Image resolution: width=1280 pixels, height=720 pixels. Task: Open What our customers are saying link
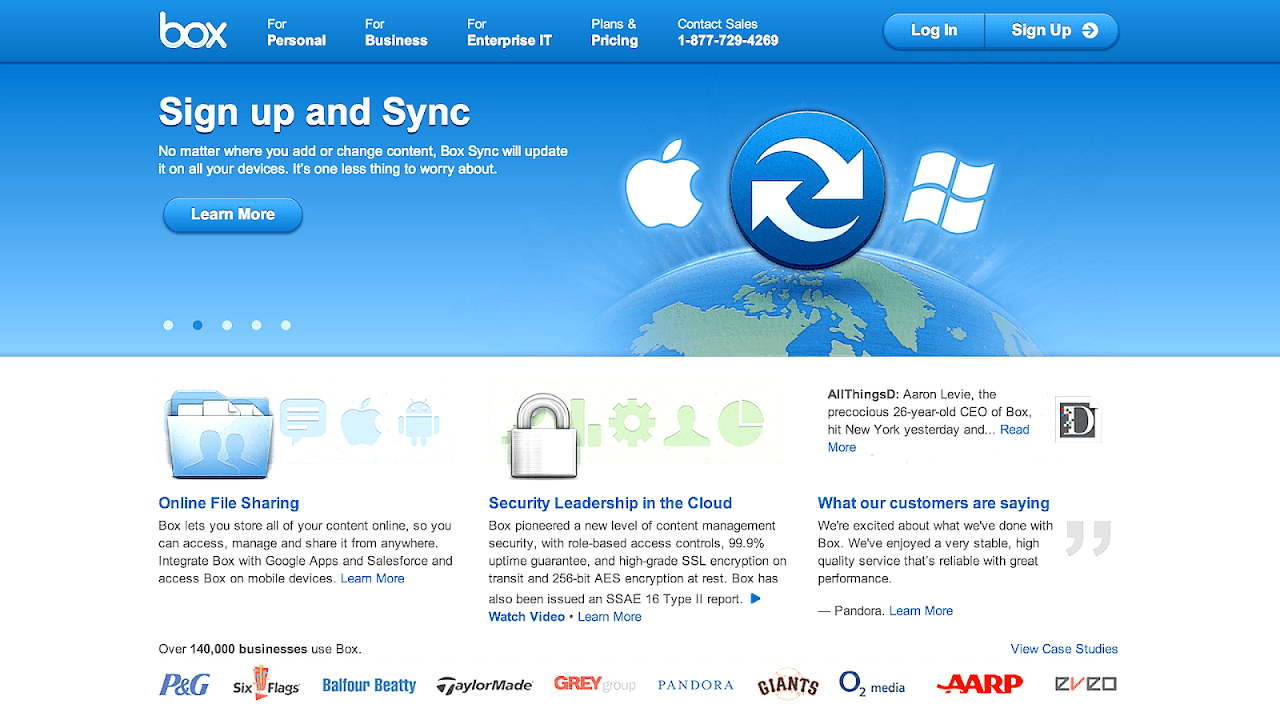click(934, 503)
